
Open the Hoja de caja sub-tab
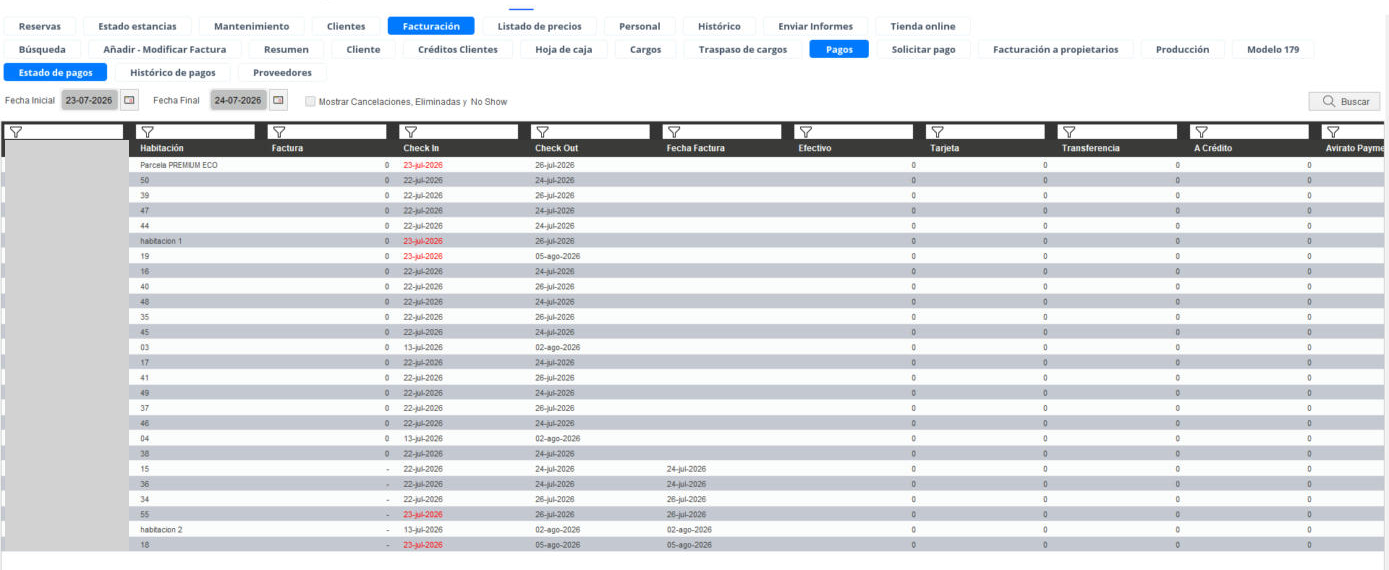coord(566,49)
